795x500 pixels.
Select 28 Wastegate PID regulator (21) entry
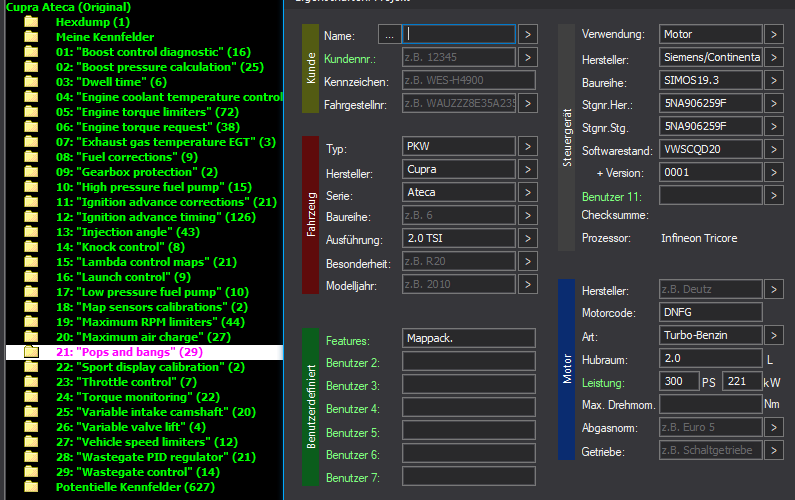(156, 456)
